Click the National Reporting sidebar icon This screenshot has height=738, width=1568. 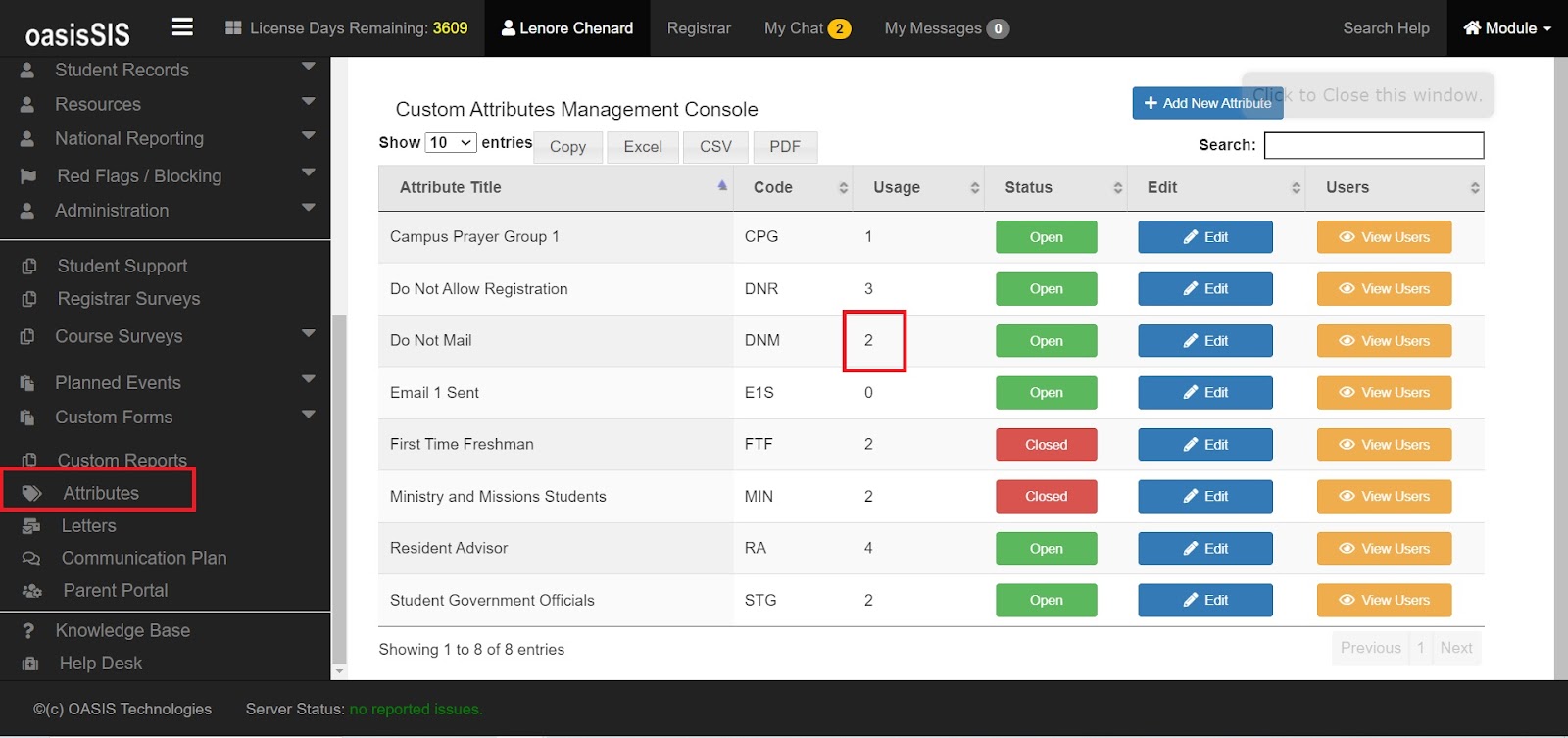(x=27, y=139)
